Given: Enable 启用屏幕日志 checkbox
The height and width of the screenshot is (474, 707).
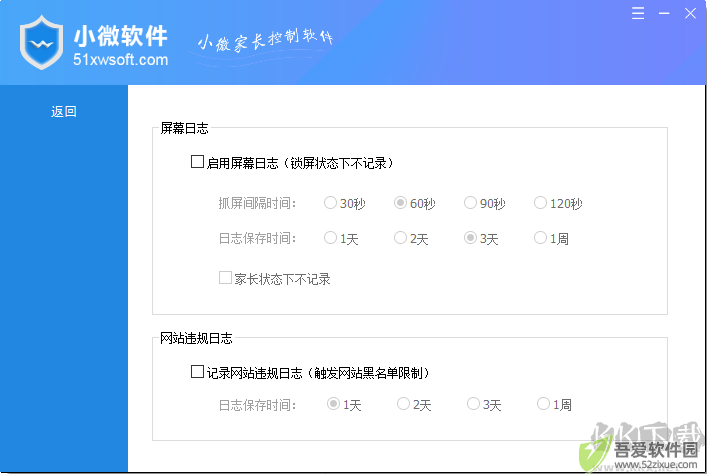Looking at the screenshot, I should pos(197,161).
